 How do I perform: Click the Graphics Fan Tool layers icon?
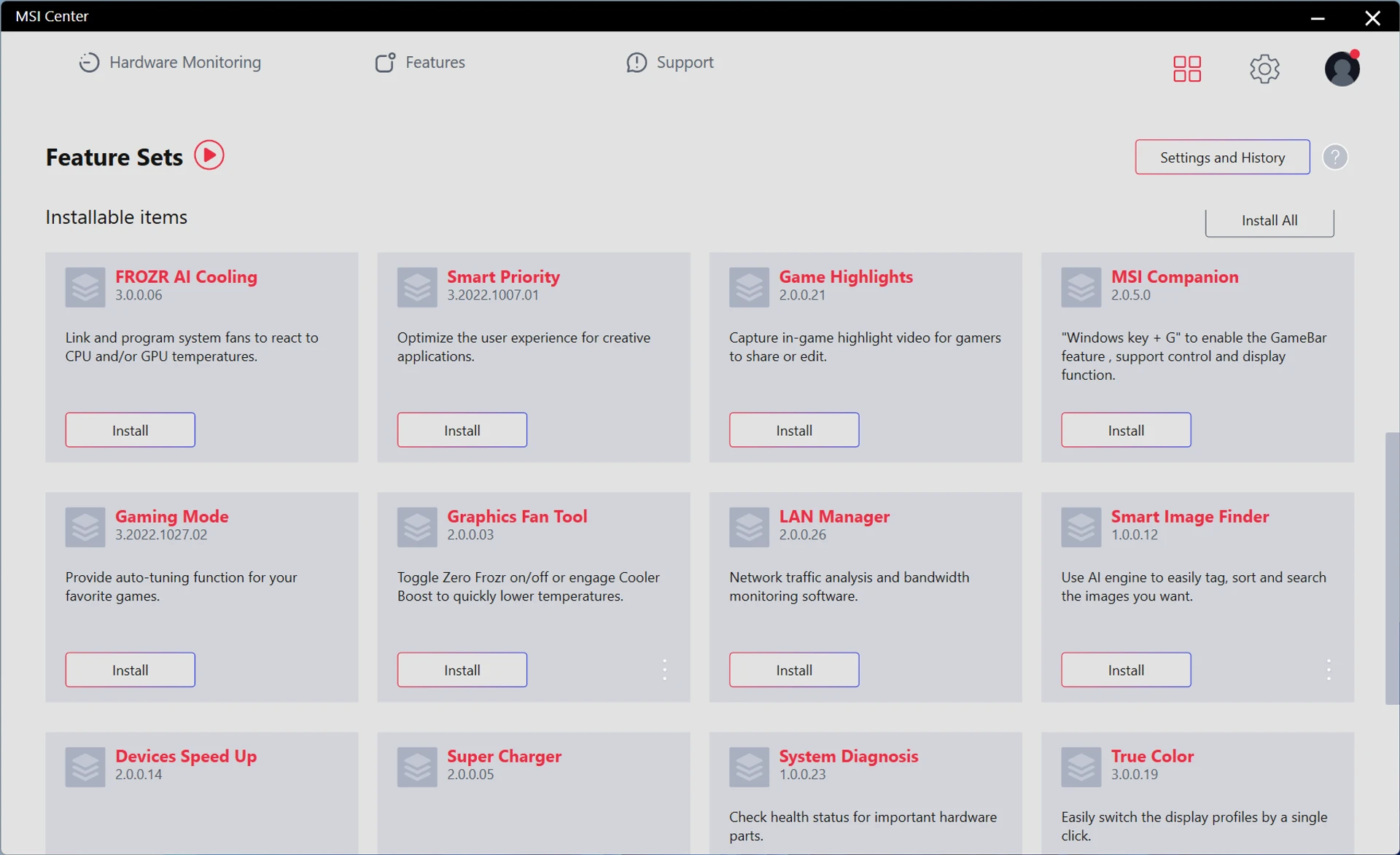coord(417,527)
